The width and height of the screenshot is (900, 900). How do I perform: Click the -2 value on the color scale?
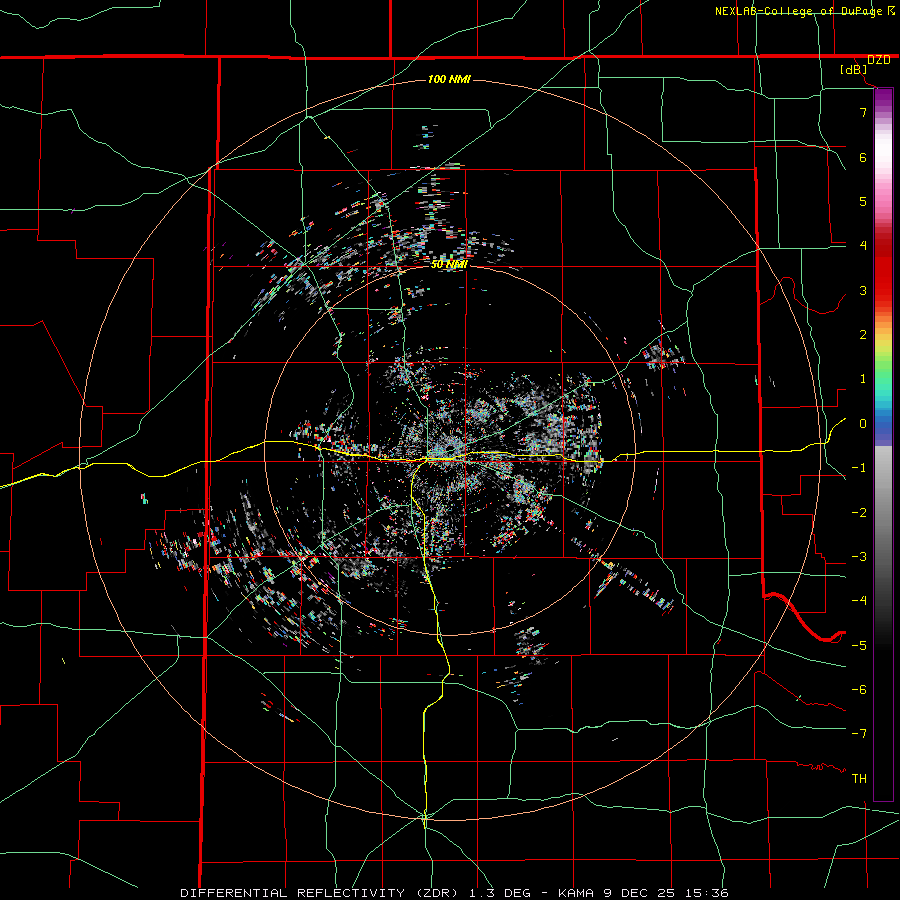tap(859, 513)
